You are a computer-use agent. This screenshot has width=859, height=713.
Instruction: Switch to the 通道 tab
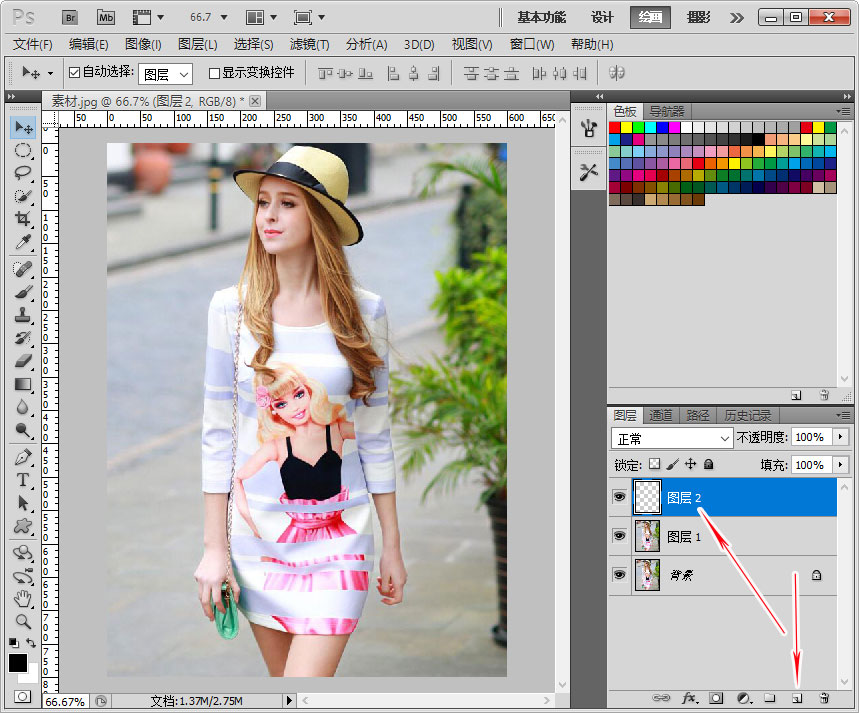(x=660, y=415)
